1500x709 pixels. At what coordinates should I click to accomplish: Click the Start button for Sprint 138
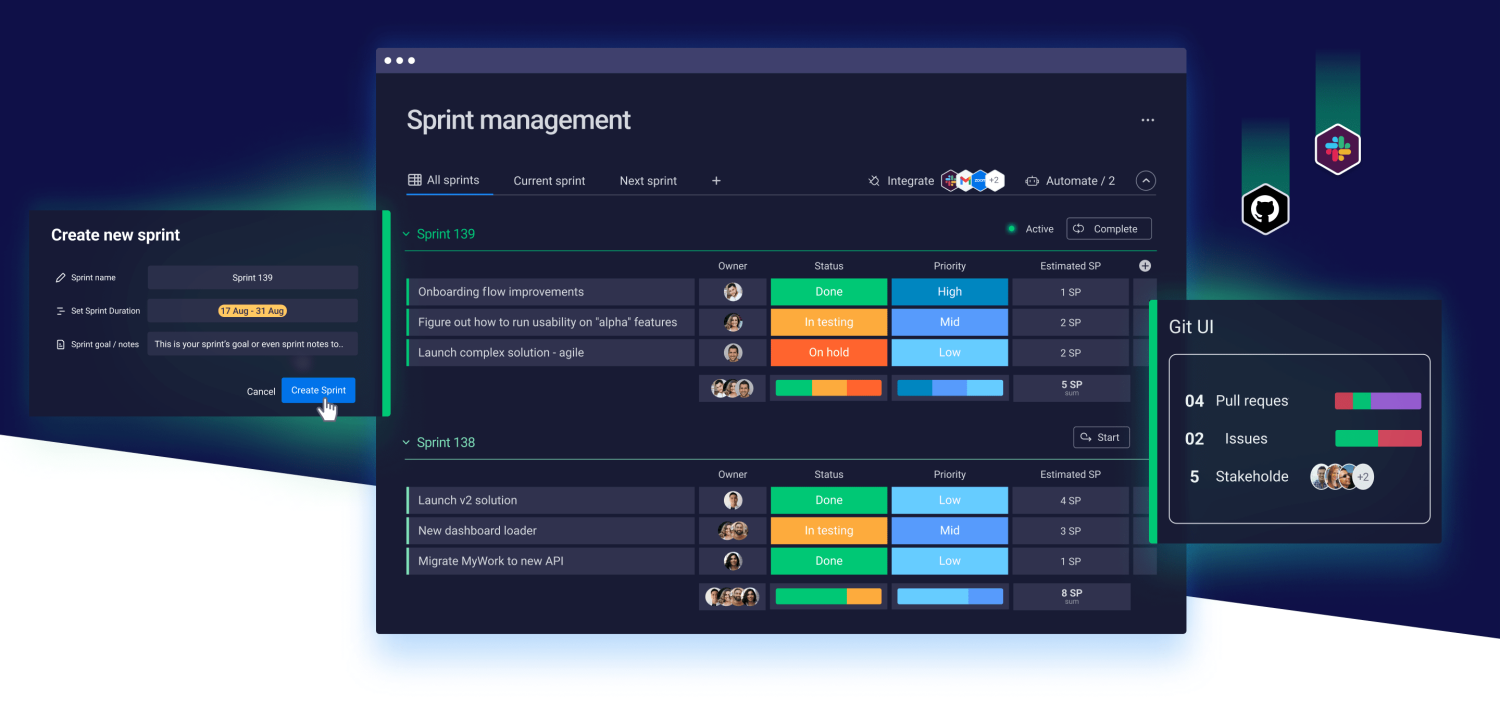coord(1101,437)
